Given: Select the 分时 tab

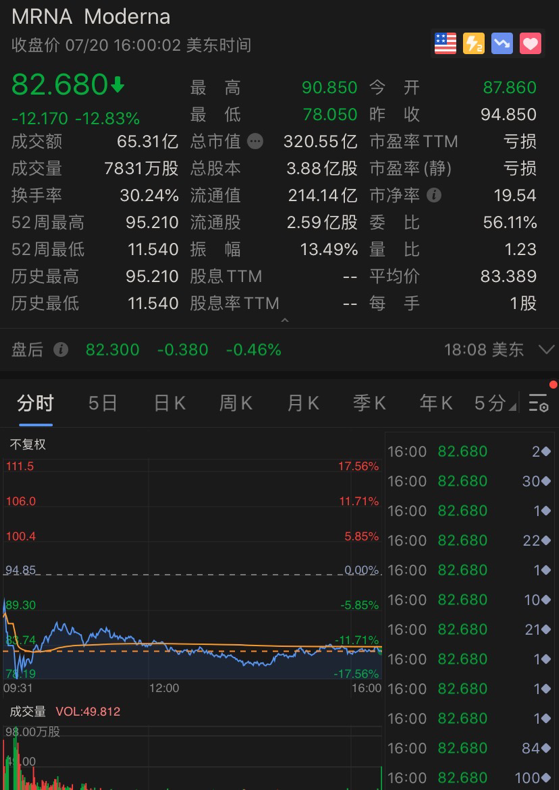Looking at the screenshot, I should pyautogui.click(x=35, y=403).
